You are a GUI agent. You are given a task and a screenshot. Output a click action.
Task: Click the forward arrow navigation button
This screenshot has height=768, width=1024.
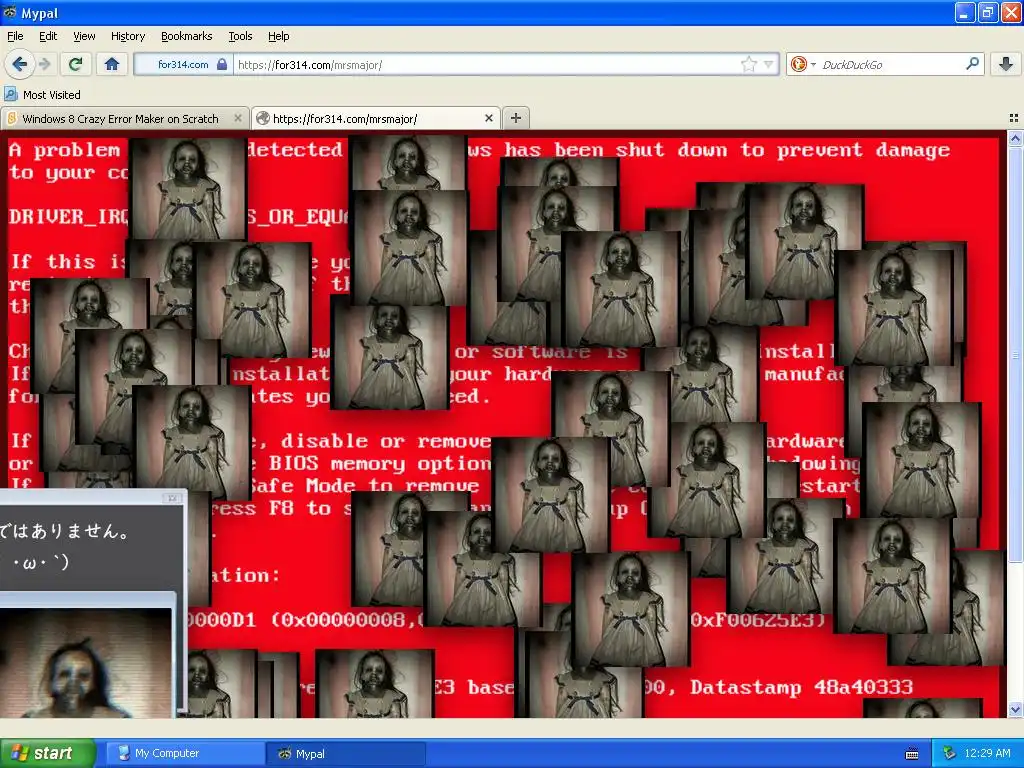point(44,64)
